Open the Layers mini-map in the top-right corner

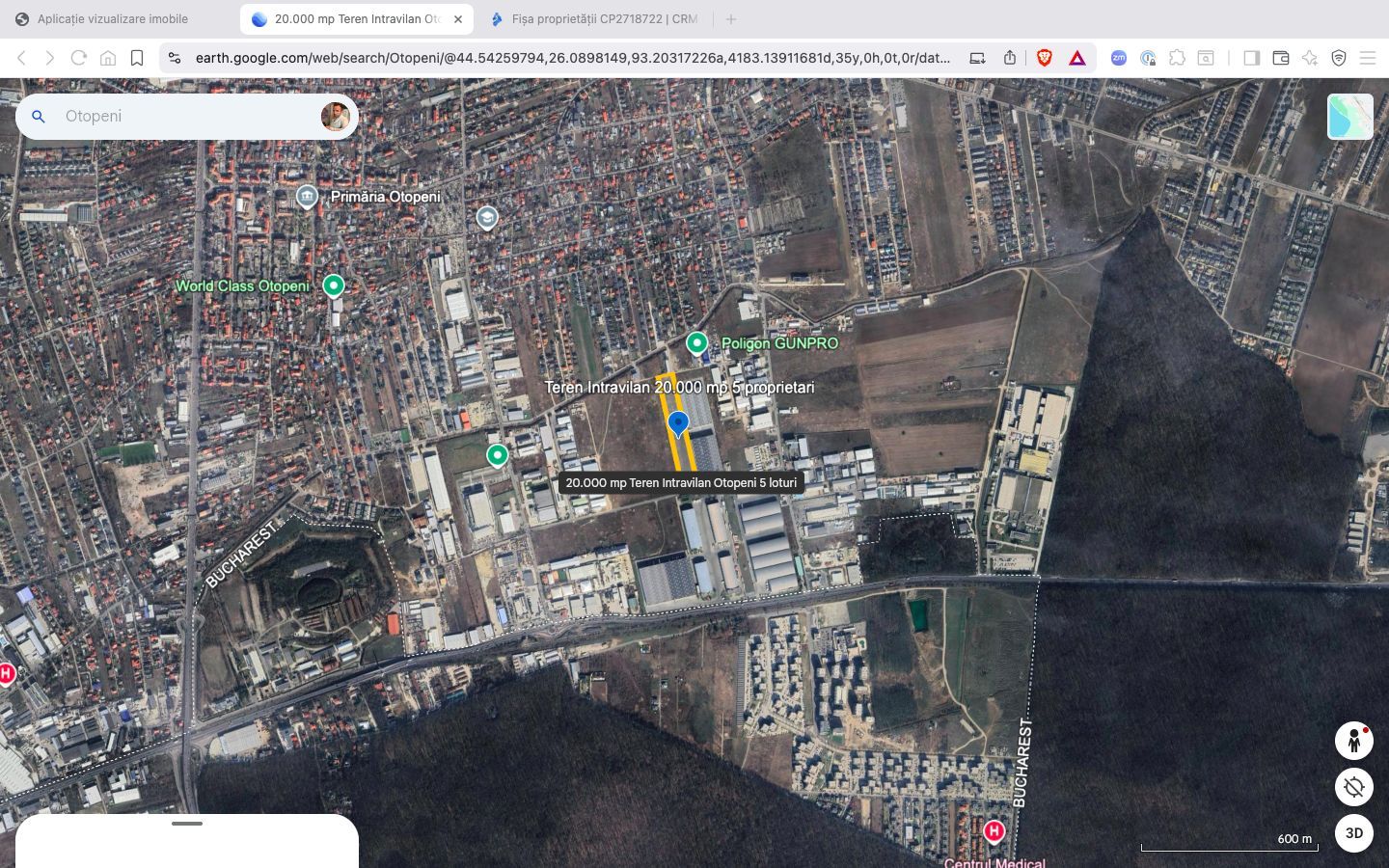[1349, 116]
